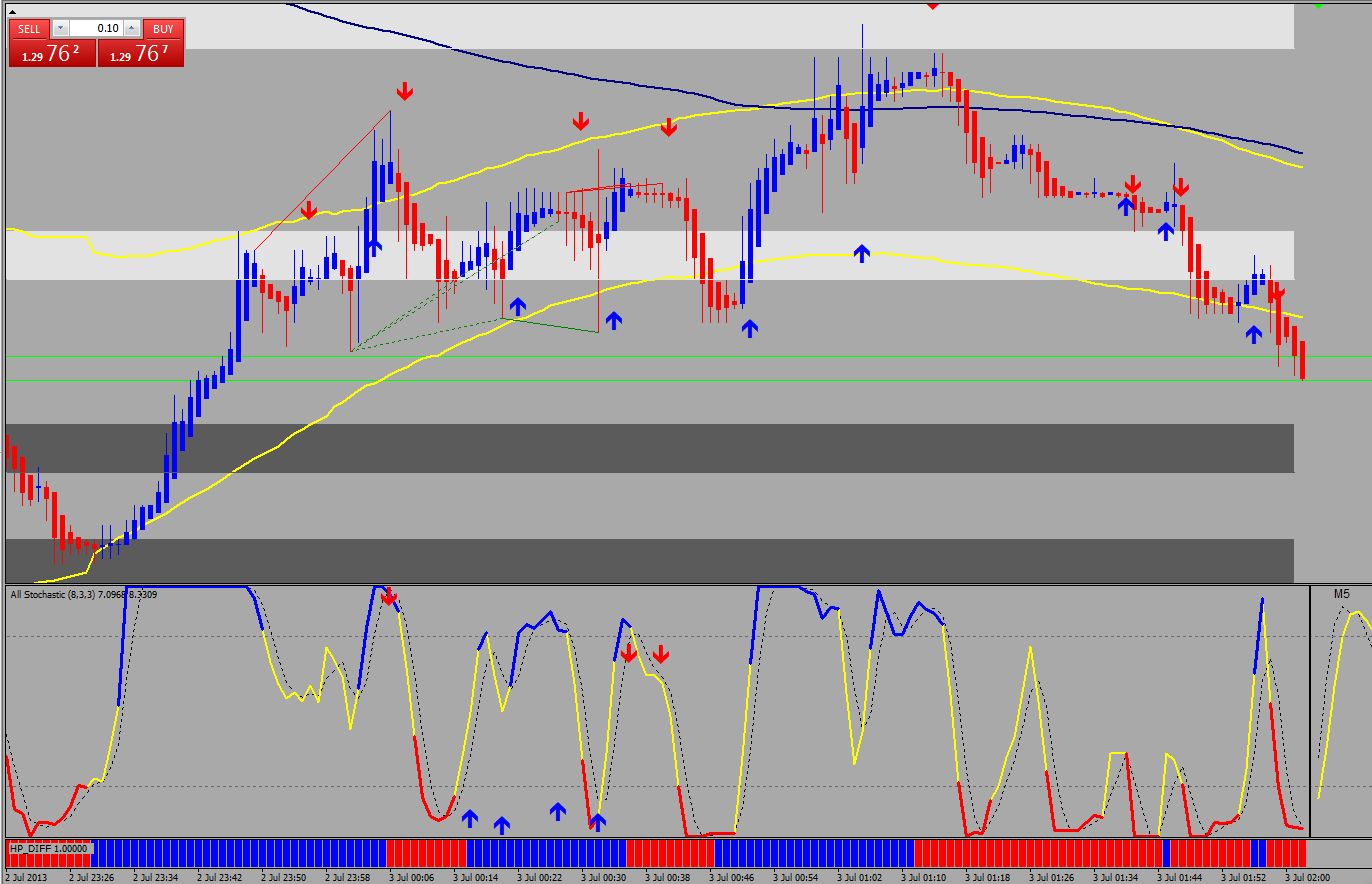Click the 2 Jul 2013 date label

[x=24, y=877]
